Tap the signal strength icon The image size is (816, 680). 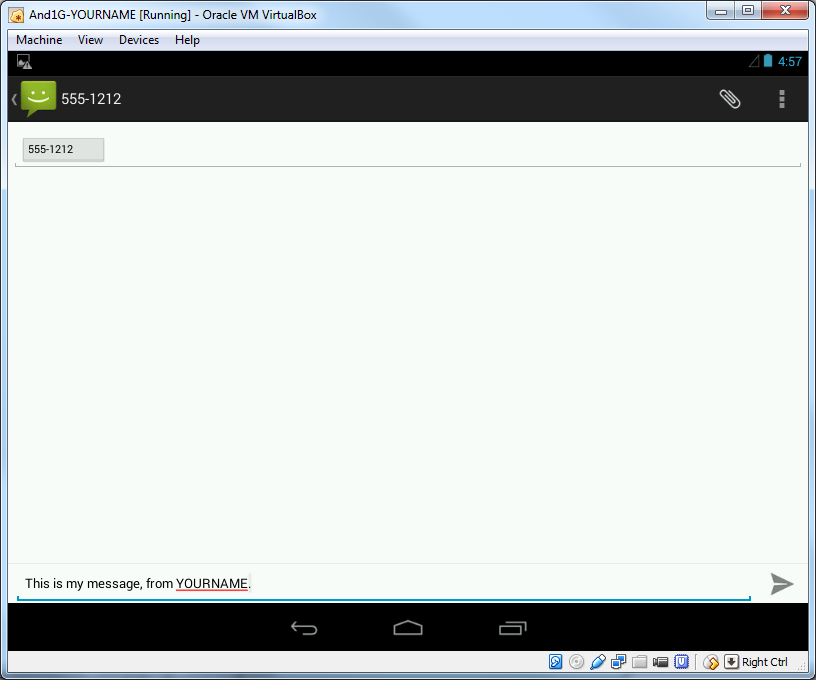tap(754, 61)
